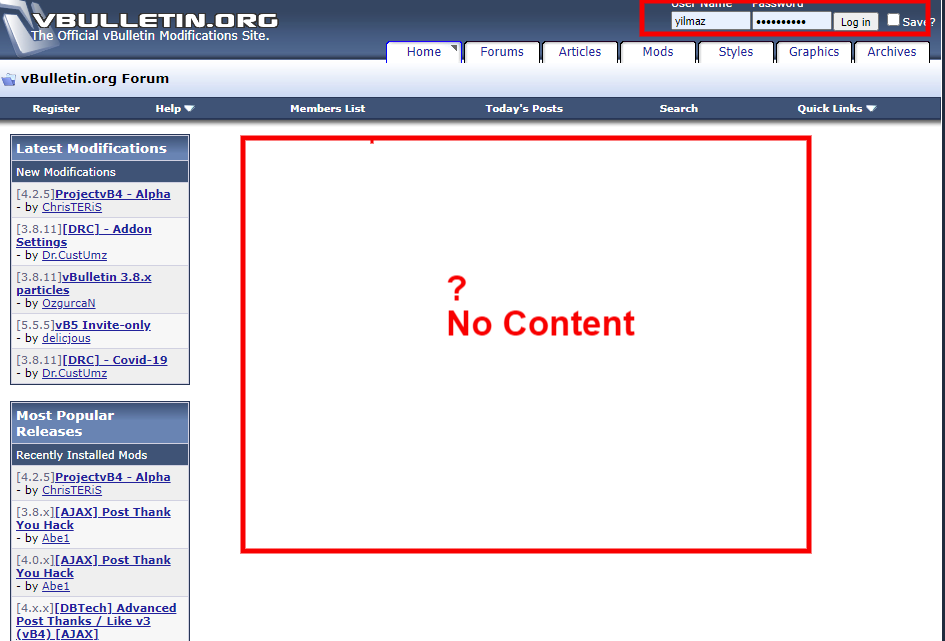
Task: Visit Dr.CustUmz profile under Addon Settings
Action: tap(74, 255)
